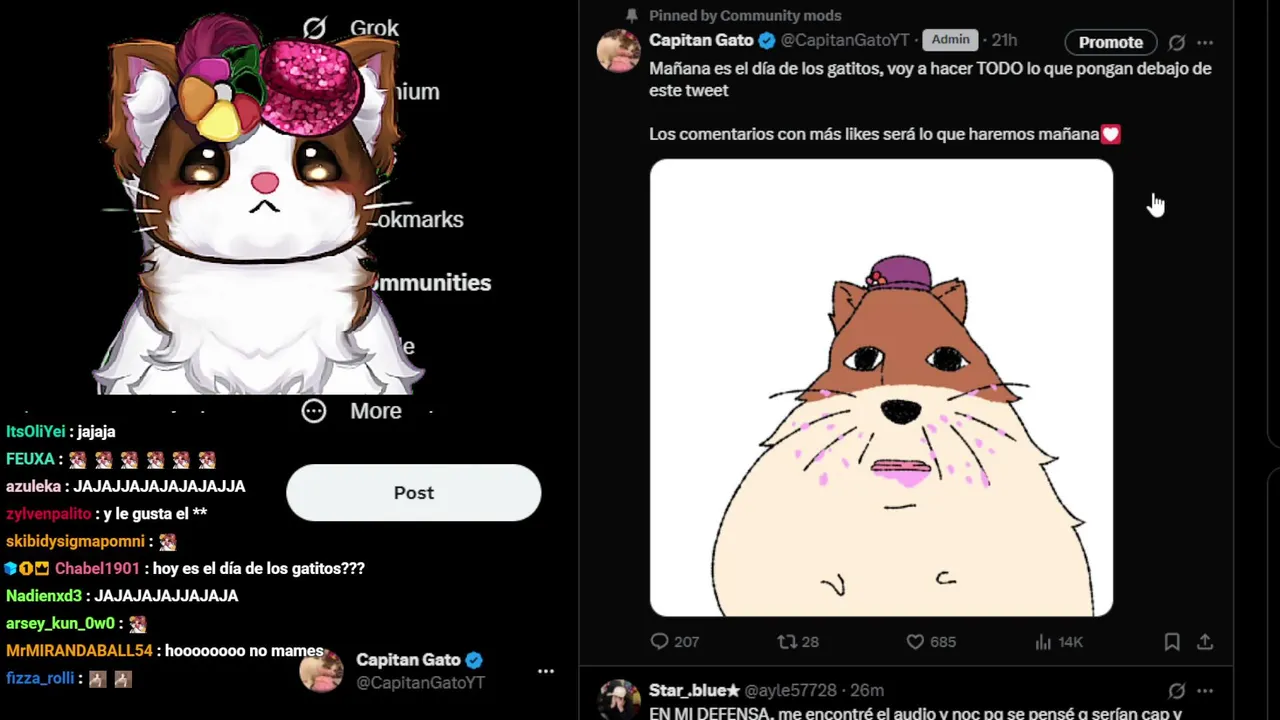
Task: View post analytics showing 14K views
Action: 1043,642
